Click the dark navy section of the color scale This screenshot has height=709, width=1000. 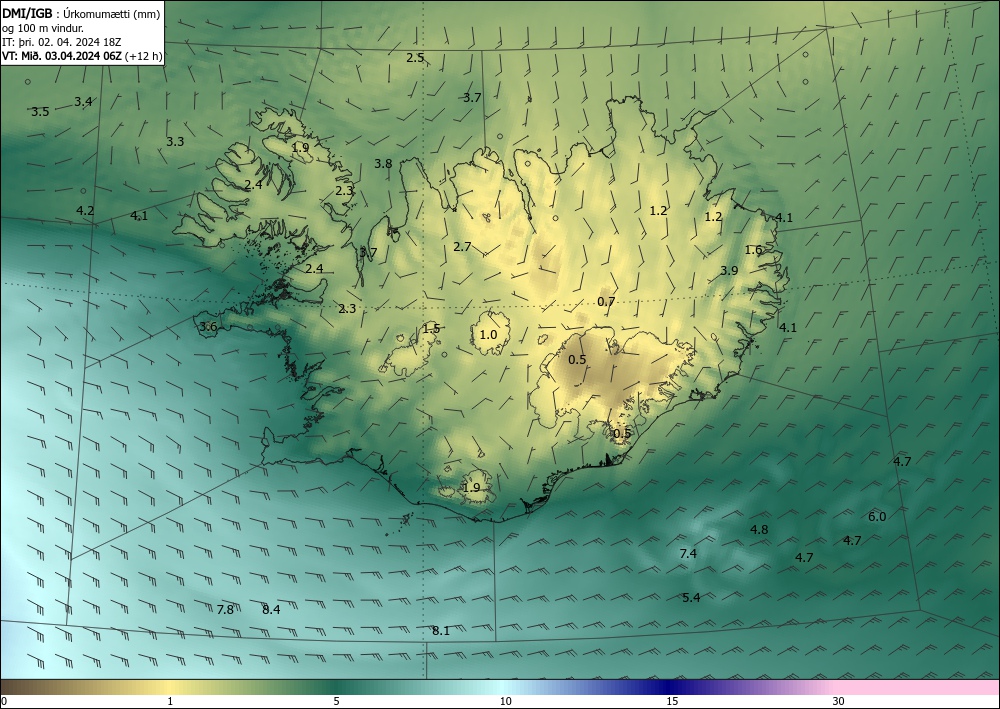tap(666, 687)
